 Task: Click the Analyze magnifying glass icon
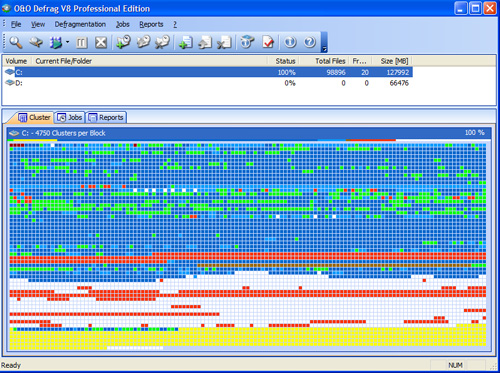tap(16, 42)
